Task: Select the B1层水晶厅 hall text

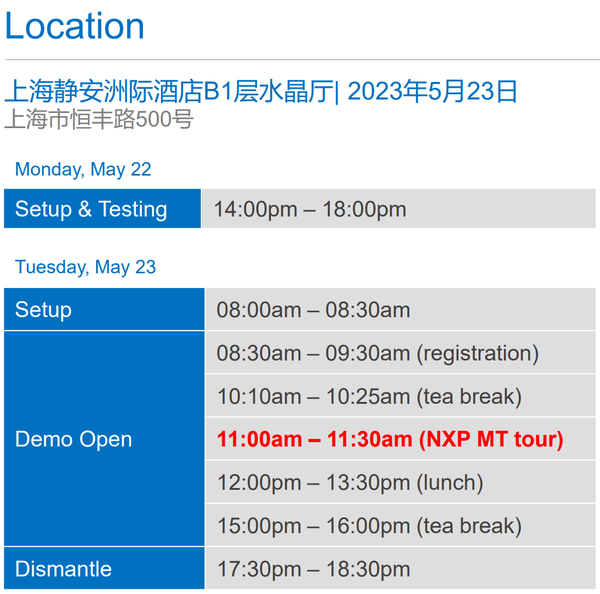Action: (x=269, y=92)
